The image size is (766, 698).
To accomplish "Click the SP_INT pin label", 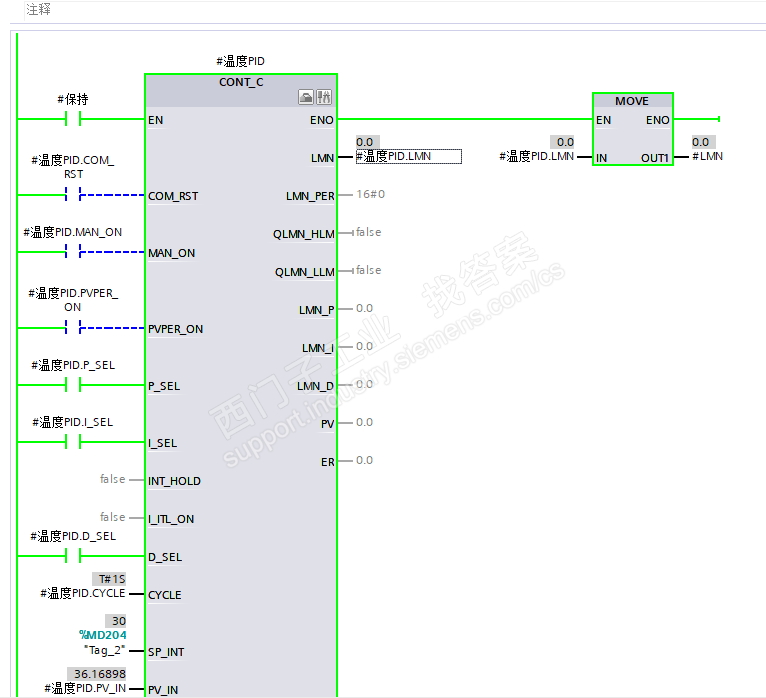I will tap(166, 652).
